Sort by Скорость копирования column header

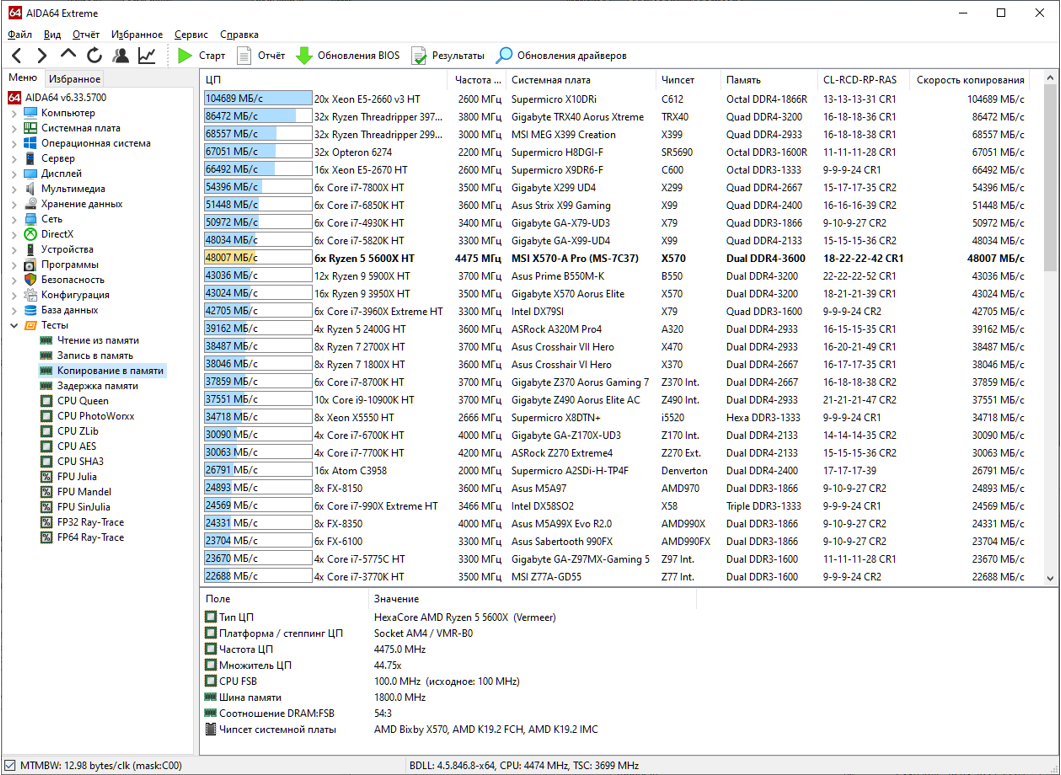(969, 80)
